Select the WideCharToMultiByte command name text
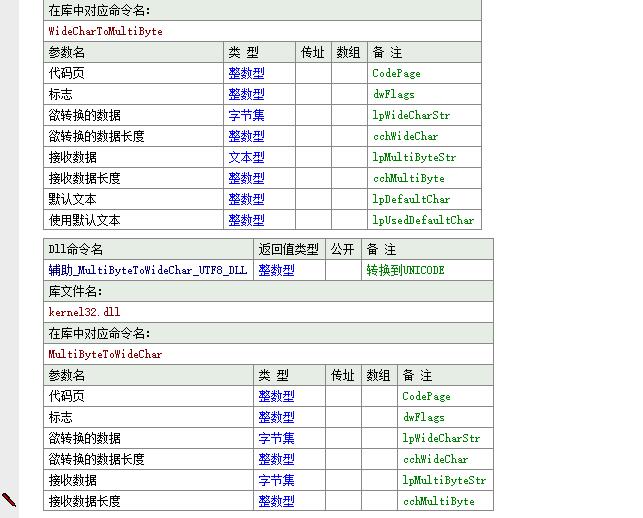 tap(105, 31)
